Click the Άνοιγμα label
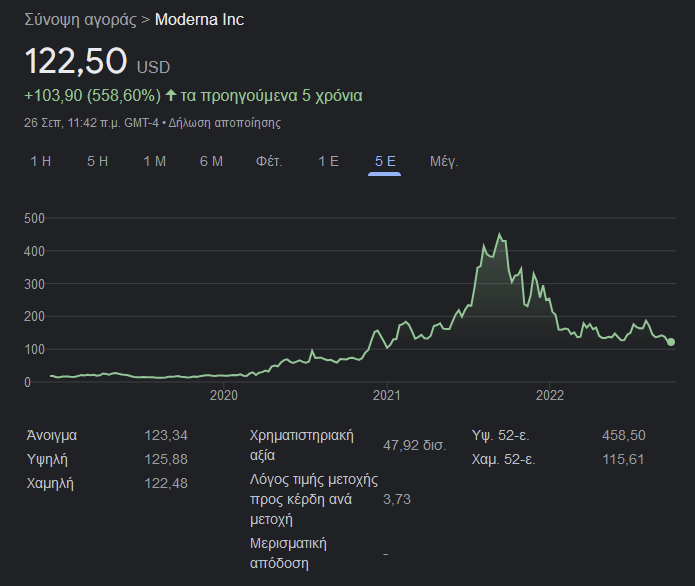The image size is (695, 586). [52, 435]
